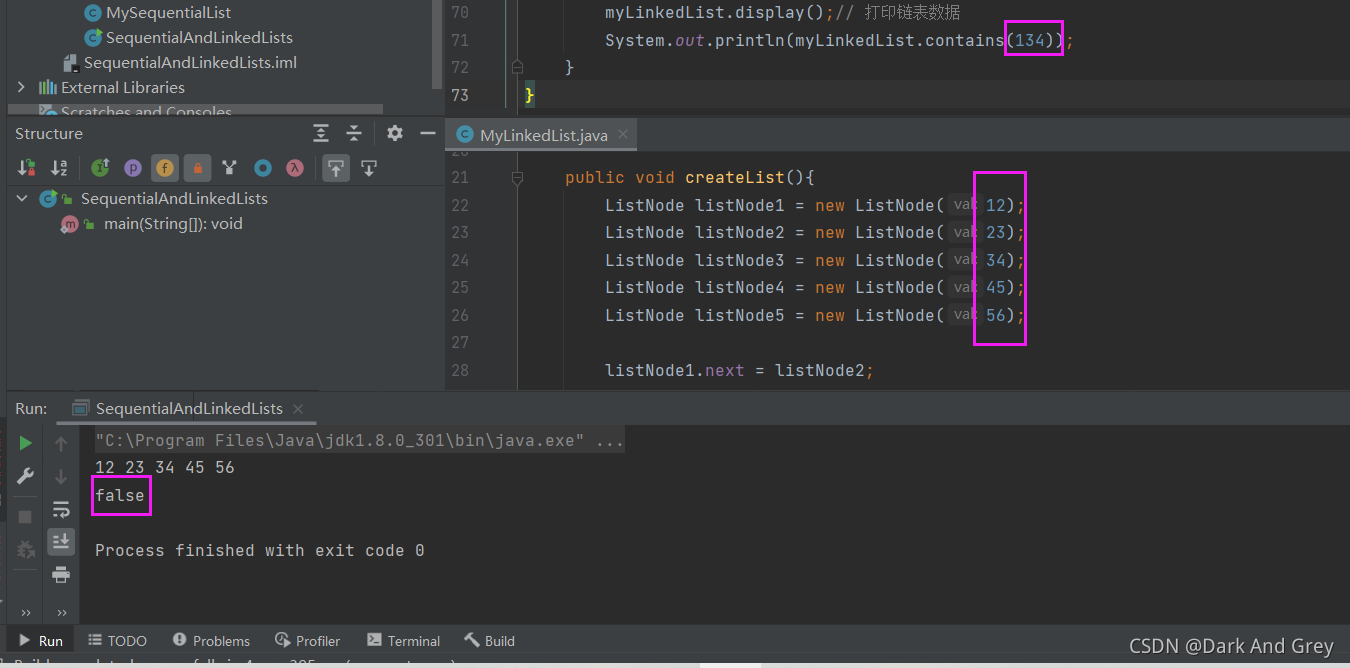1350x668 pixels.
Task: Switch to MyLinkedList.java editor tab
Action: (x=543, y=135)
